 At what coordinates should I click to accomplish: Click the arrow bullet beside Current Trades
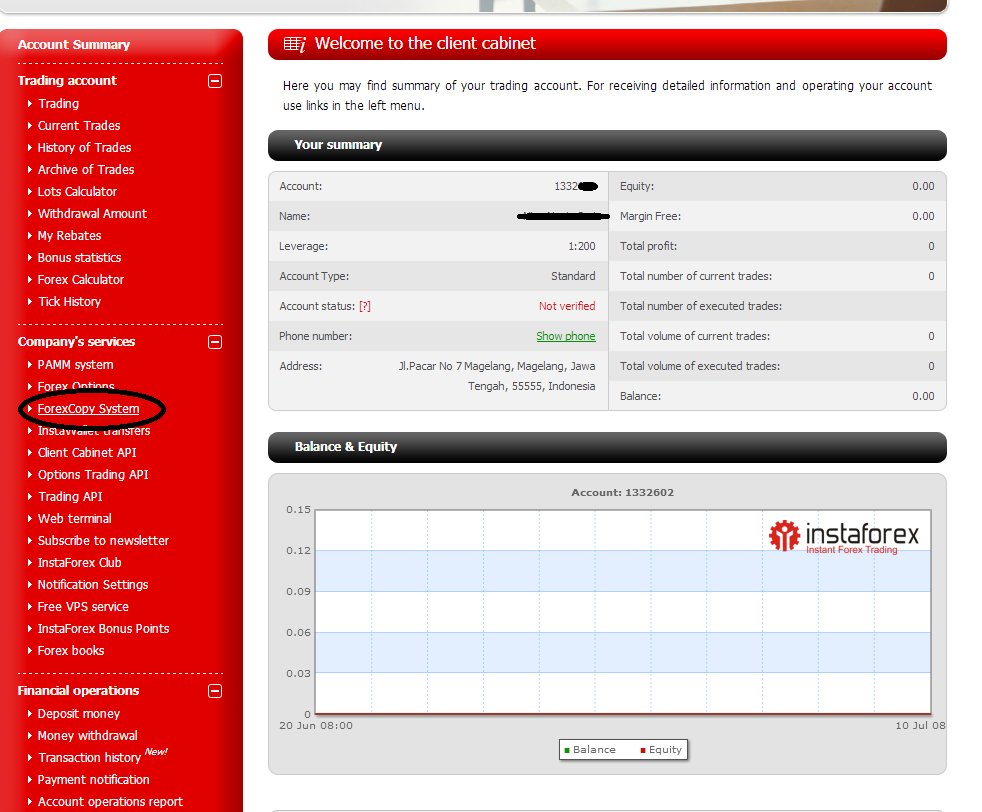tap(29, 125)
